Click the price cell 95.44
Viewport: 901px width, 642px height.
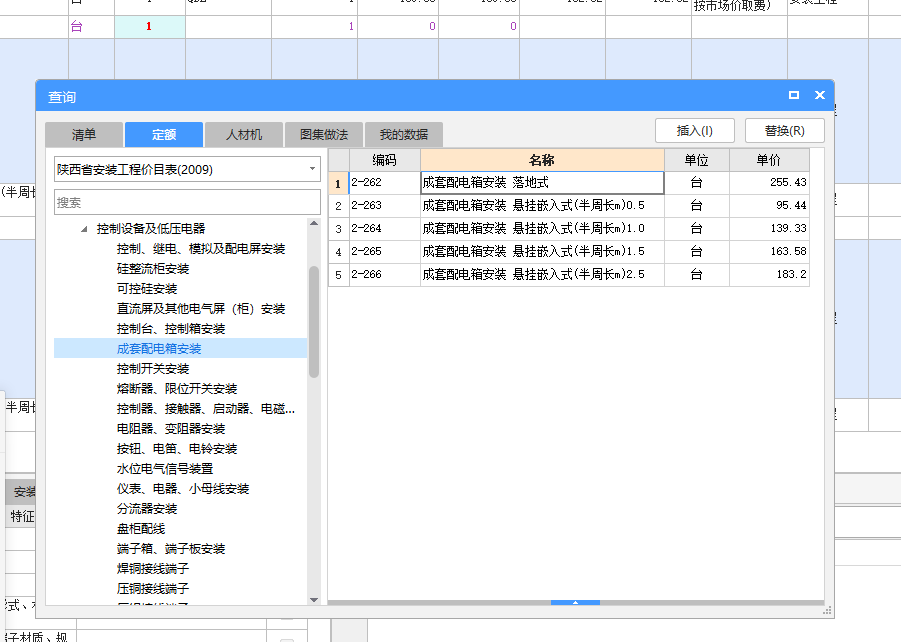(769, 206)
